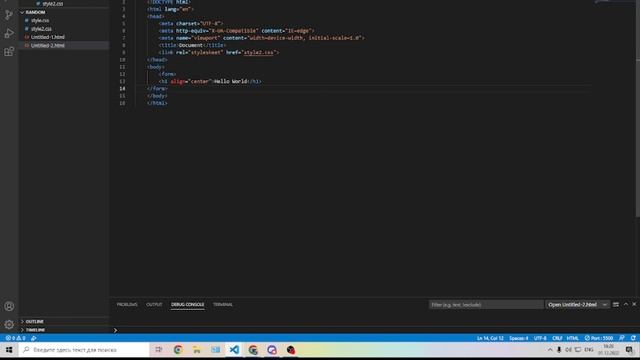The width and height of the screenshot is (640, 360).
Task: Open the taskbar clock and date
Action: pos(609,350)
